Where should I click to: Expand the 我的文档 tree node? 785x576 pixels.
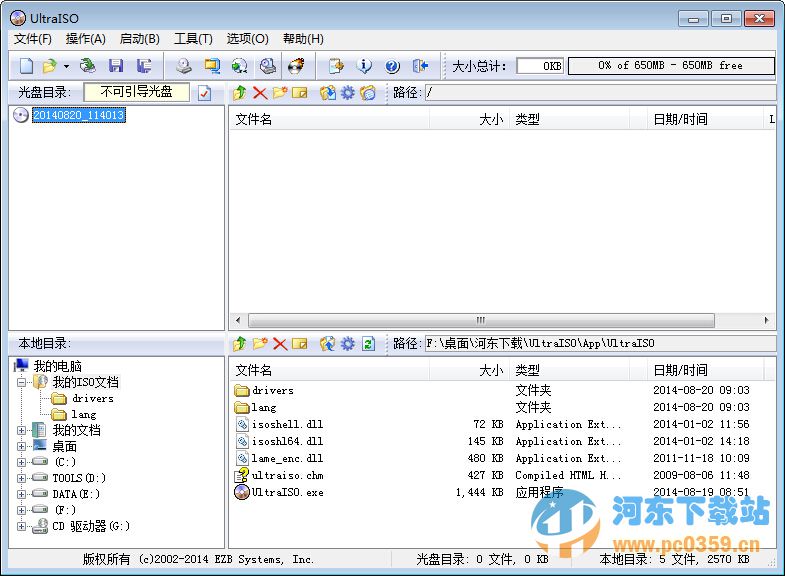(x=22, y=430)
